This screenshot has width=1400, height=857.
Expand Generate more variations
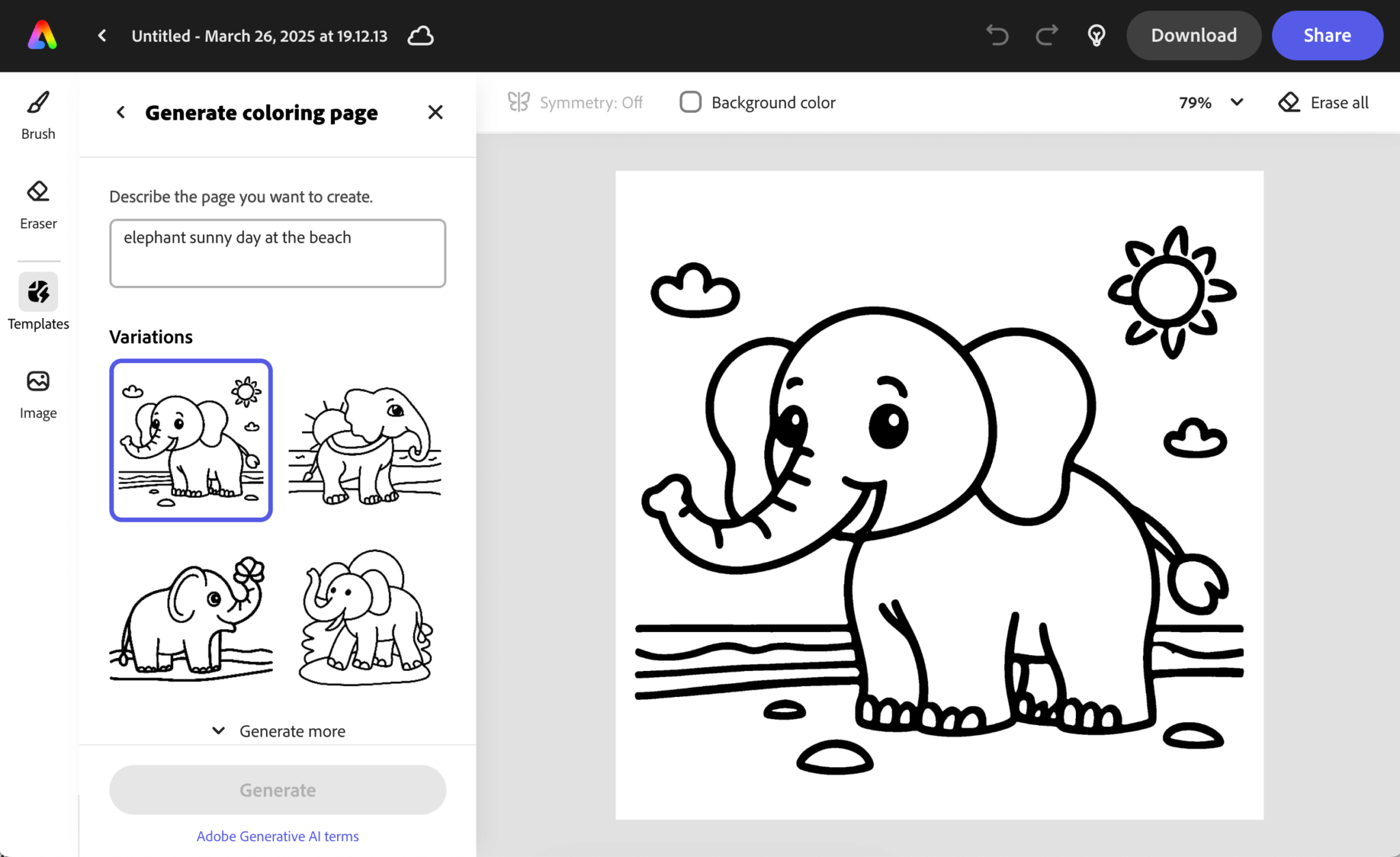coord(278,731)
